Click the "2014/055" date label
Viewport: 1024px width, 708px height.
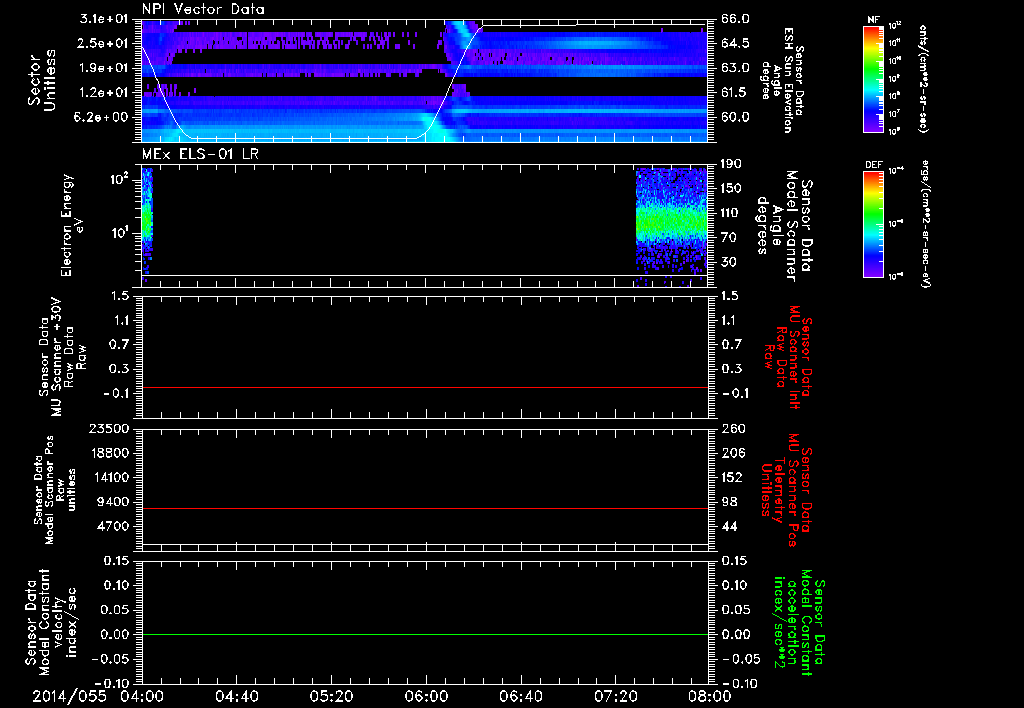pos(69,696)
